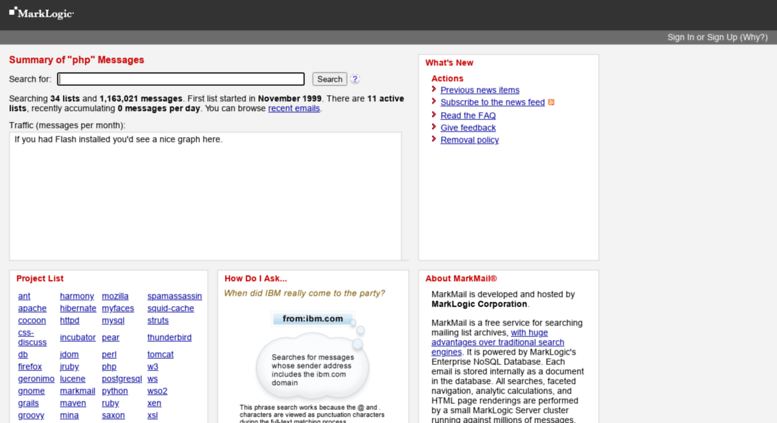Click the Give feedback link

pos(468,127)
